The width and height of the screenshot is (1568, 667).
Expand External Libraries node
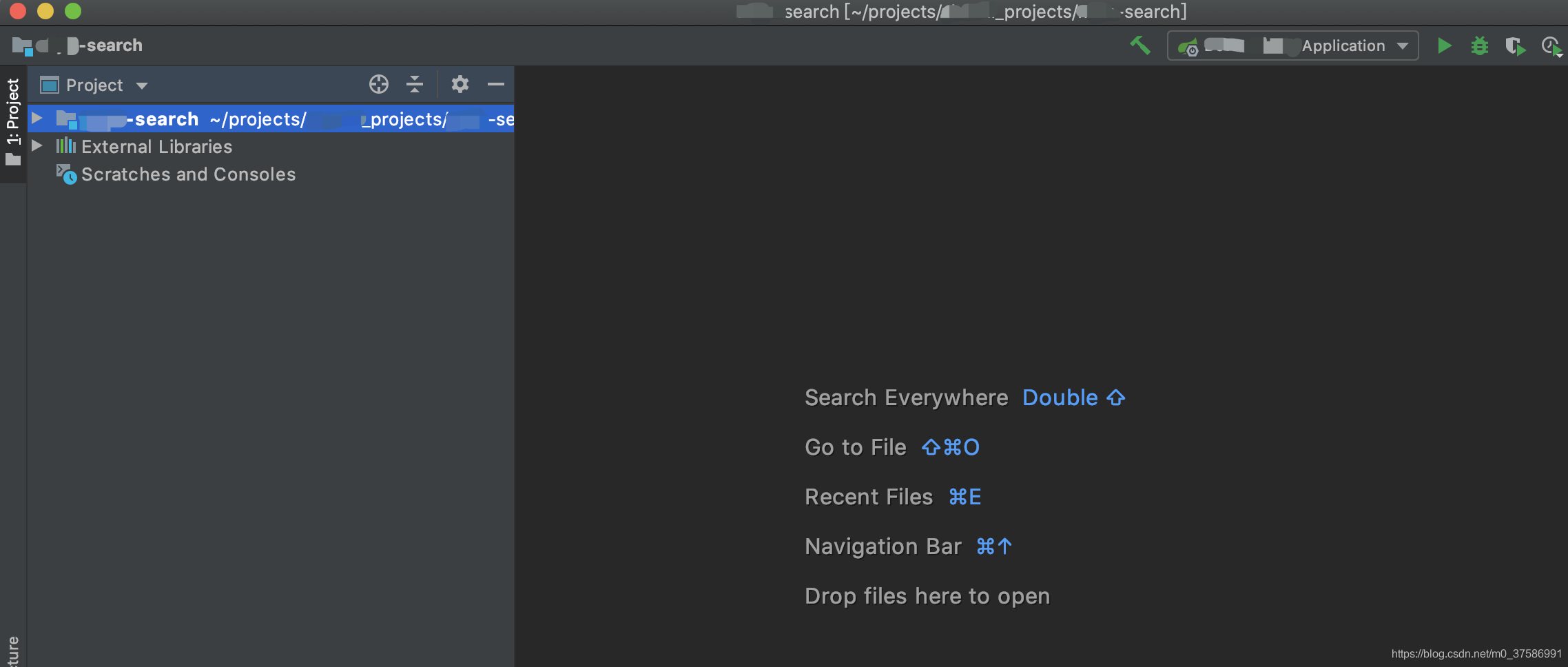coord(37,145)
